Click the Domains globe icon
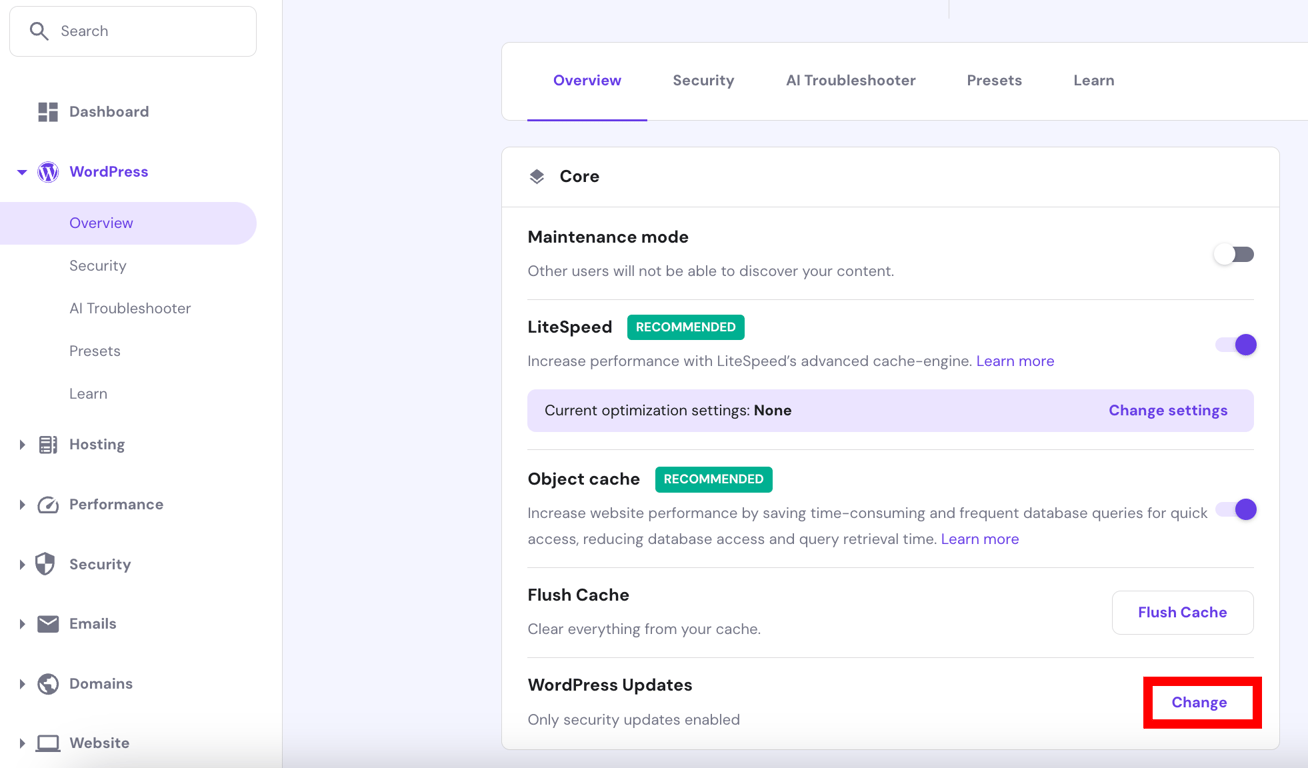Screen dimensions: 1308x768 [47, 683]
